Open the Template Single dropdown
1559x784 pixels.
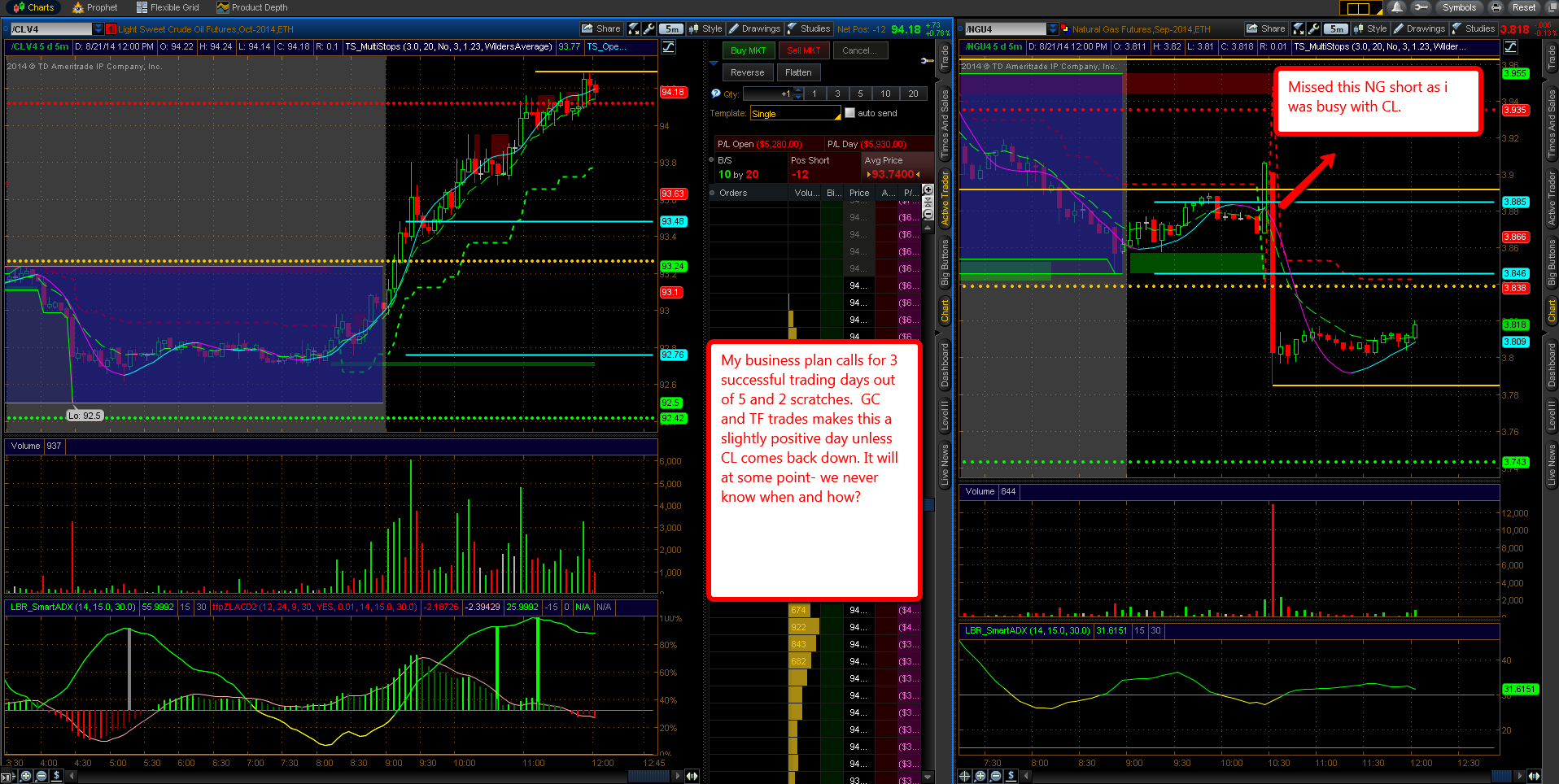coord(795,114)
